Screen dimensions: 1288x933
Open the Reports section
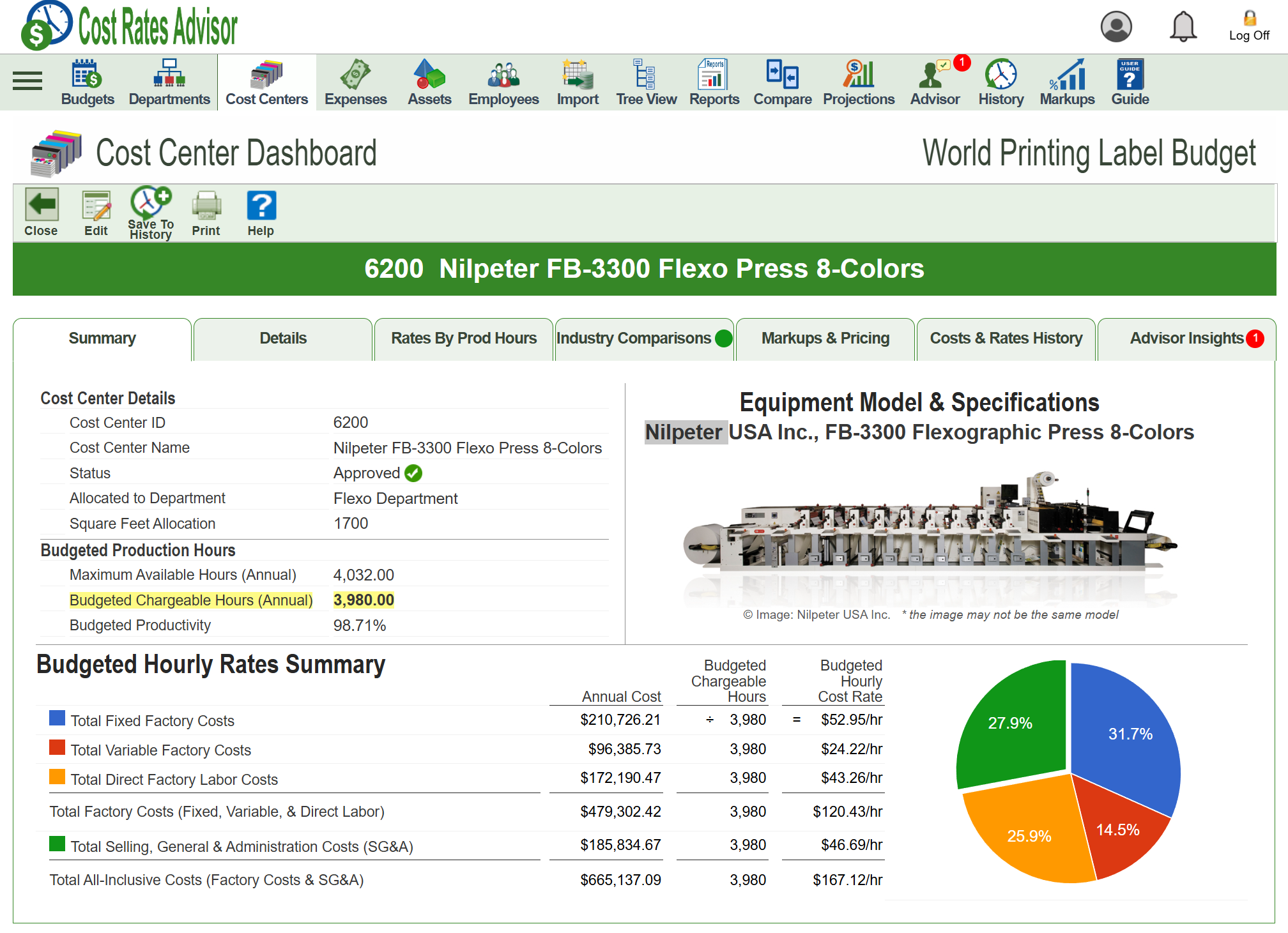tap(714, 83)
